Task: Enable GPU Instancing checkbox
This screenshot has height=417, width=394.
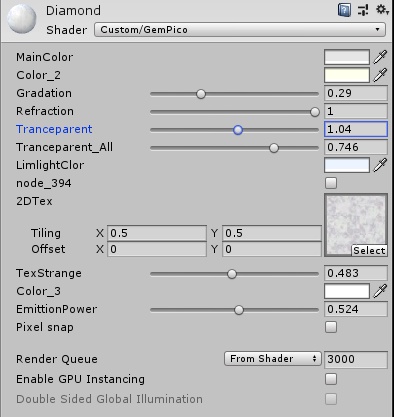Action: click(x=331, y=379)
